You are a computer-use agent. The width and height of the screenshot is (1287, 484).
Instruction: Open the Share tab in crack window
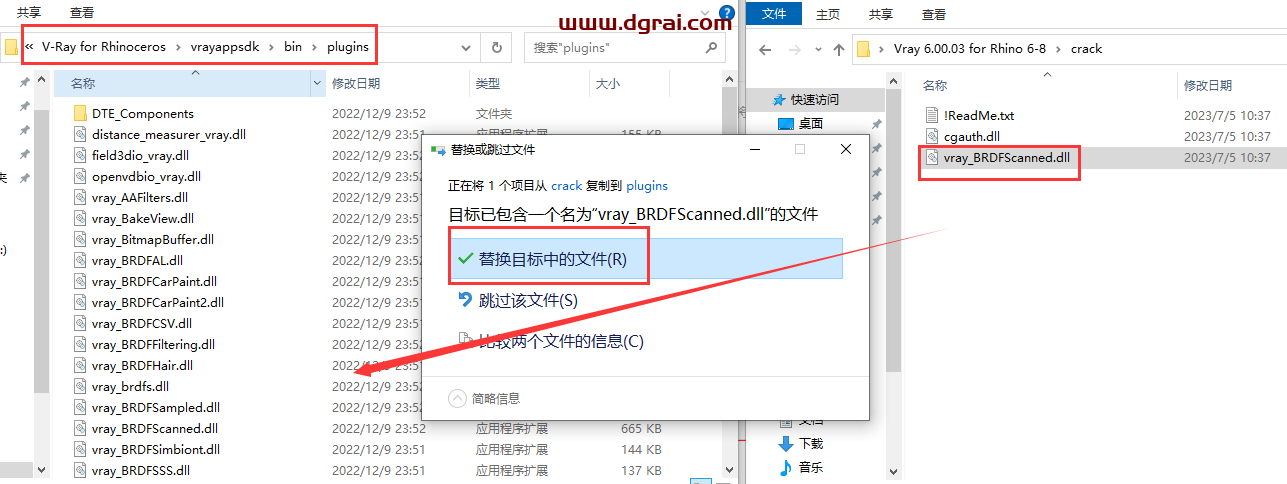click(x=881, y=14)
